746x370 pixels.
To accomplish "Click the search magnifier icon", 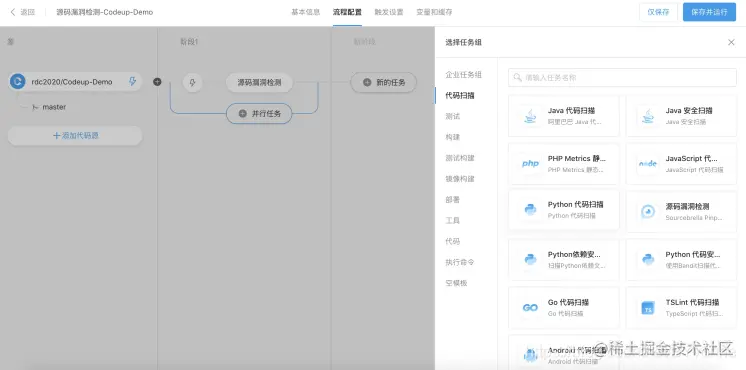I will (518, 78).
